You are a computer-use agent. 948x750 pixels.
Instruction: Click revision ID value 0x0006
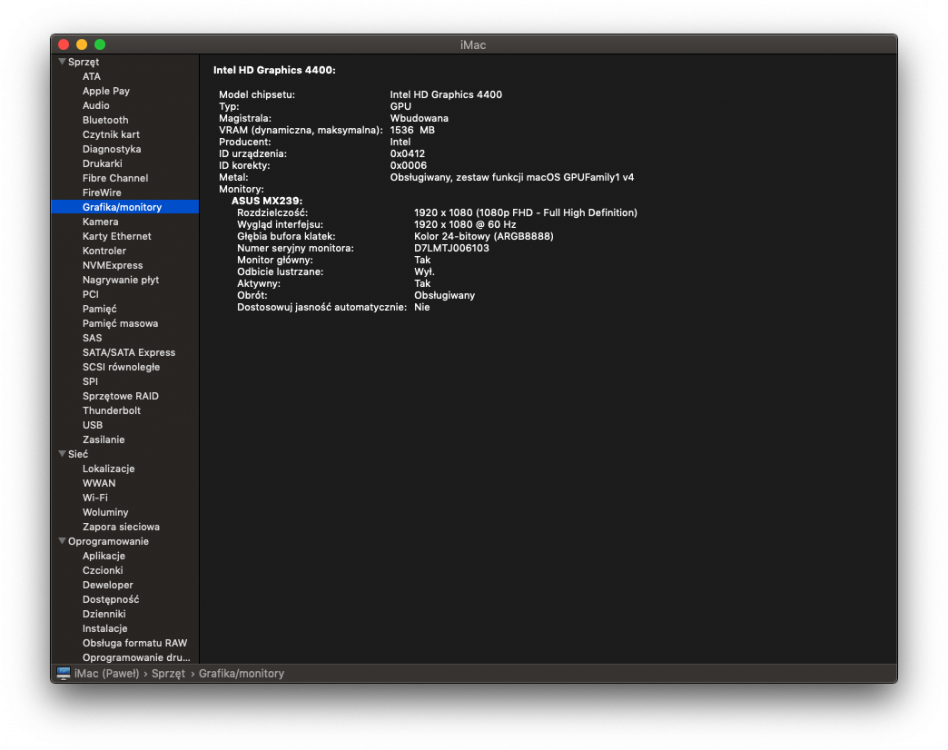pos(408,166)
